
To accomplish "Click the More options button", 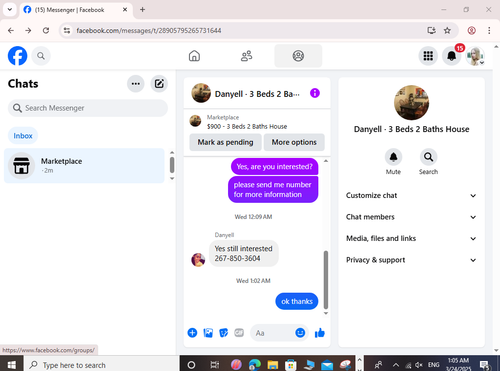I will [x=294, y=142].
